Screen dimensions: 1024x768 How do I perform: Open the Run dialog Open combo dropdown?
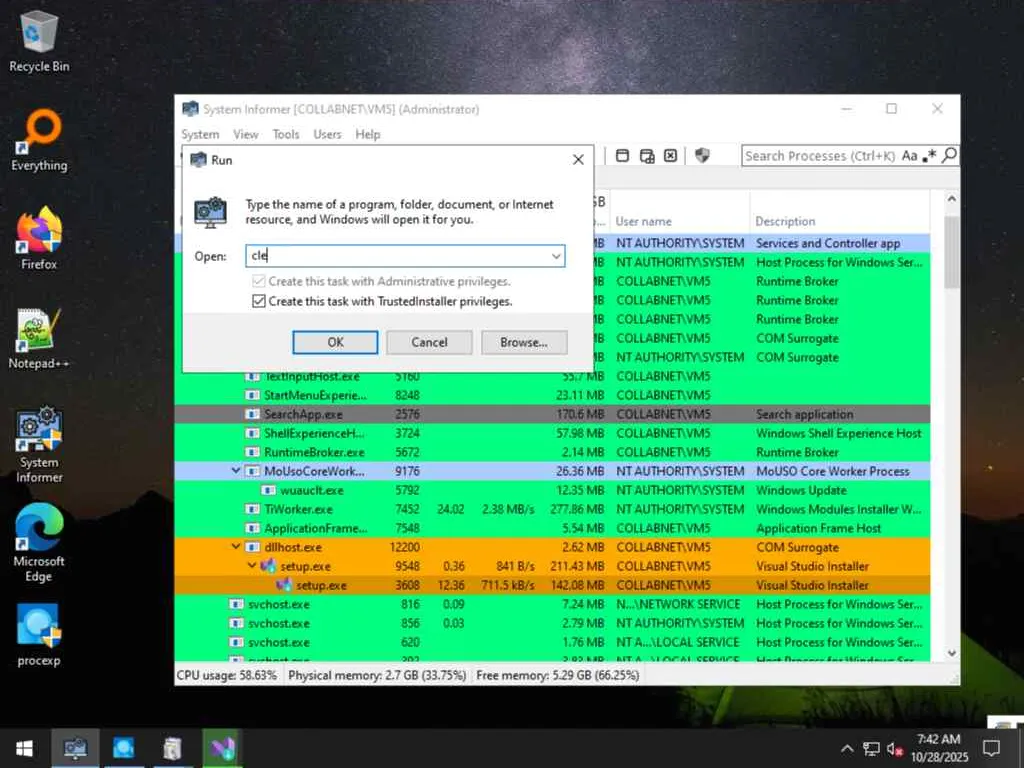[556, 256]
